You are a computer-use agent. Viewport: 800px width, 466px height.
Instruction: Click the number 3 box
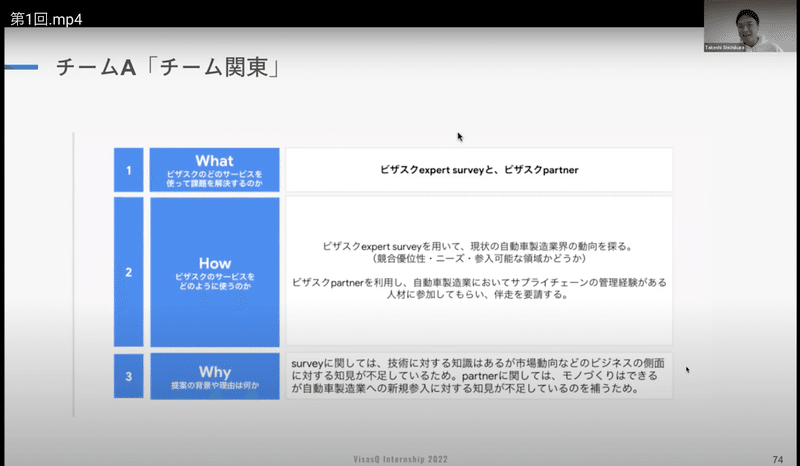click(129, 376)
